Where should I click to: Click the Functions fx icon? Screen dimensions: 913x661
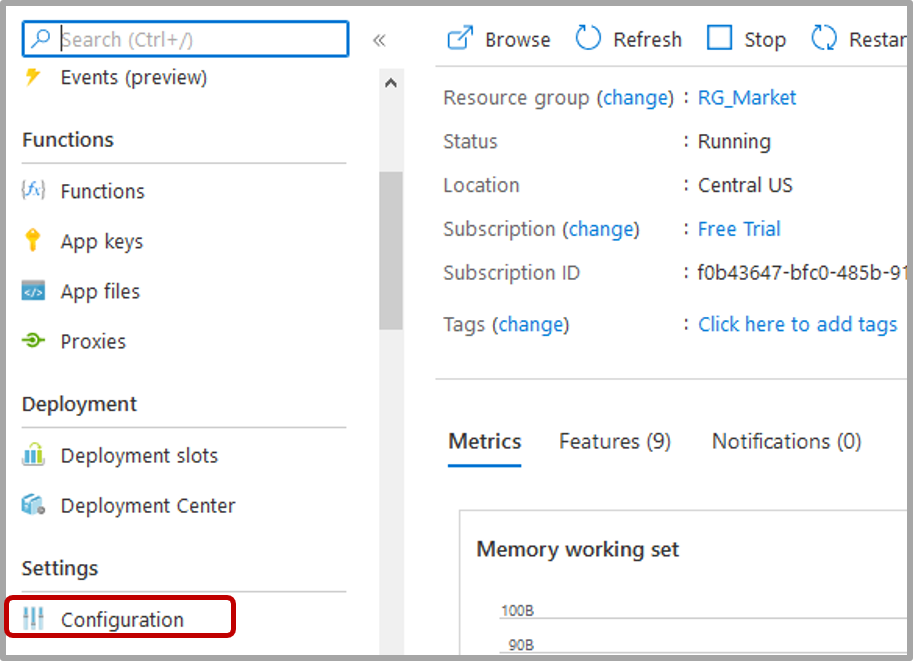point(33,191)
